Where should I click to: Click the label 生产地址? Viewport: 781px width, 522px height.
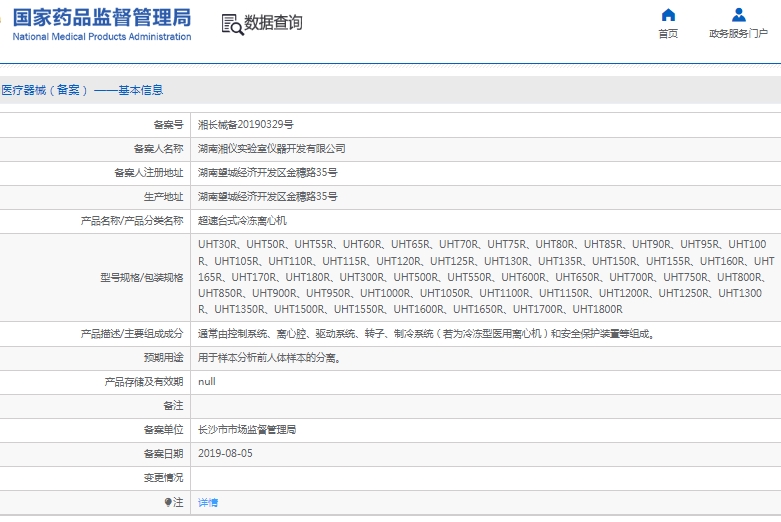click(163, 197)
